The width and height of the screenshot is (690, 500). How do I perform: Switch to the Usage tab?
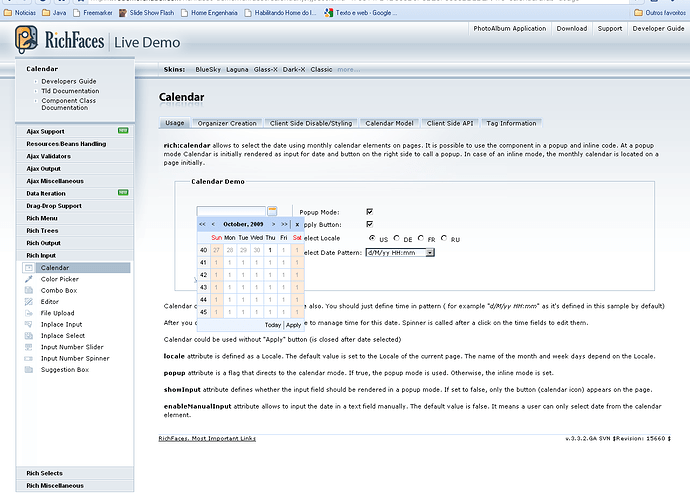(175, 123)
